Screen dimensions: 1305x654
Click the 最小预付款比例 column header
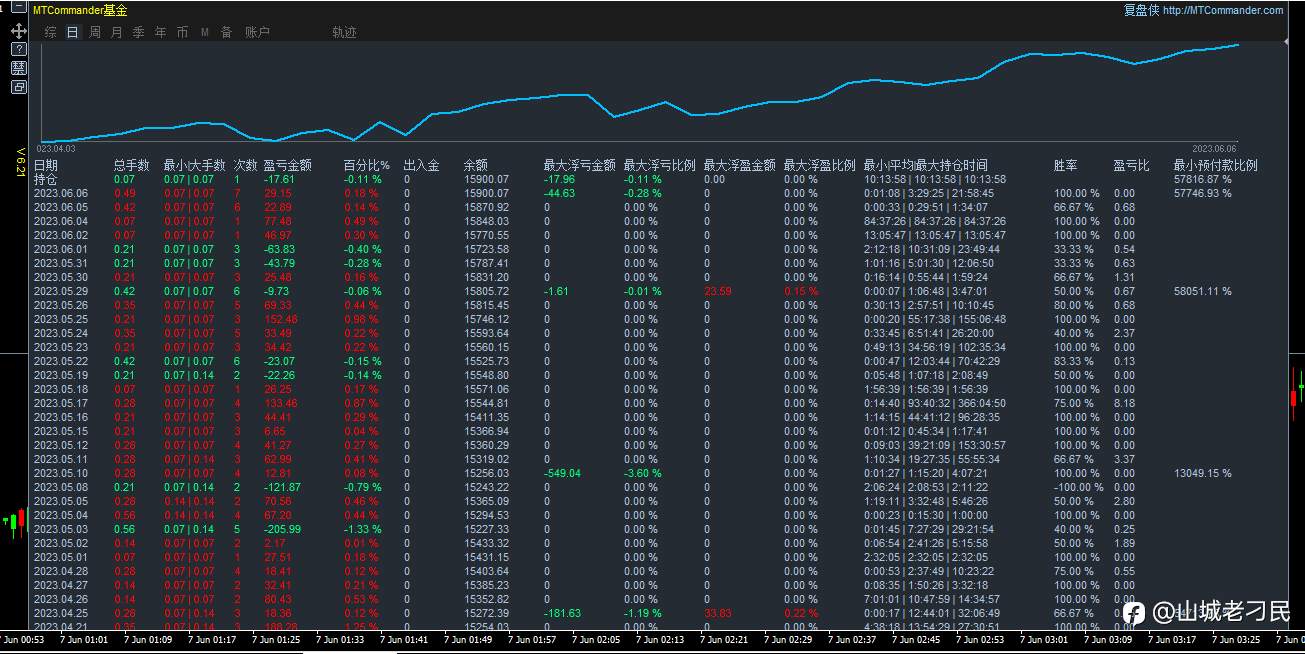coord(1216,165)
